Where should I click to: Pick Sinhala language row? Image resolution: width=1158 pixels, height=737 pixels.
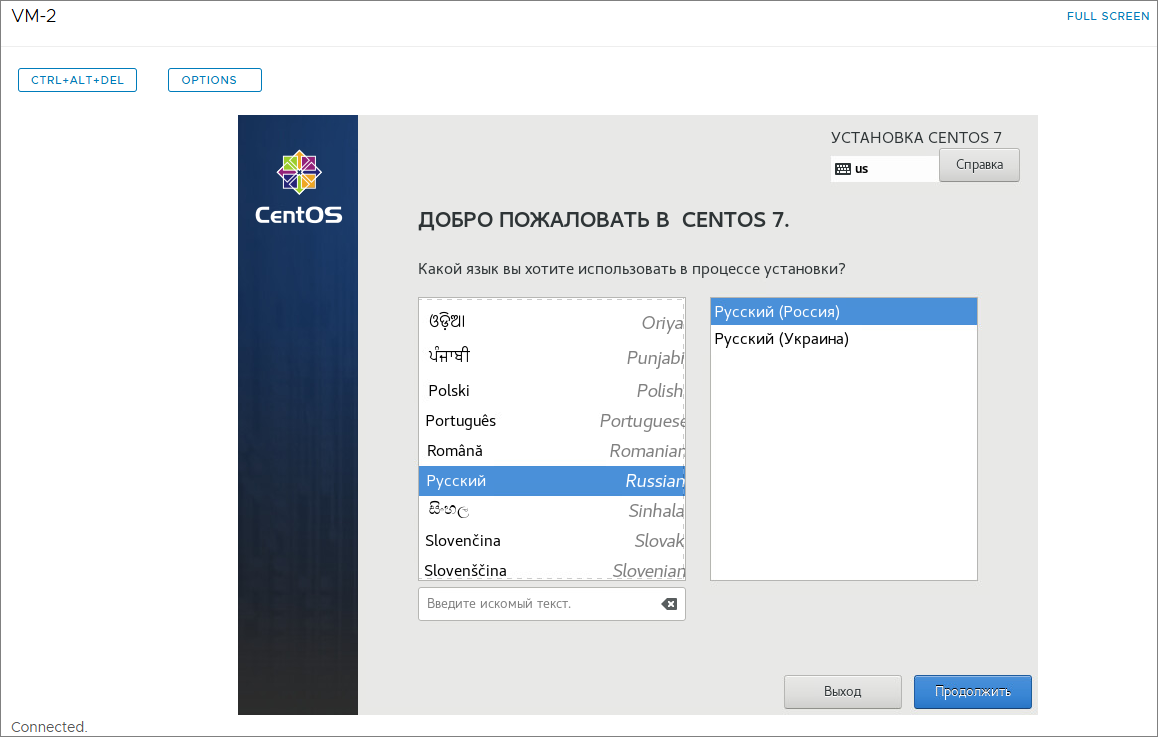[x=552, y=510]
